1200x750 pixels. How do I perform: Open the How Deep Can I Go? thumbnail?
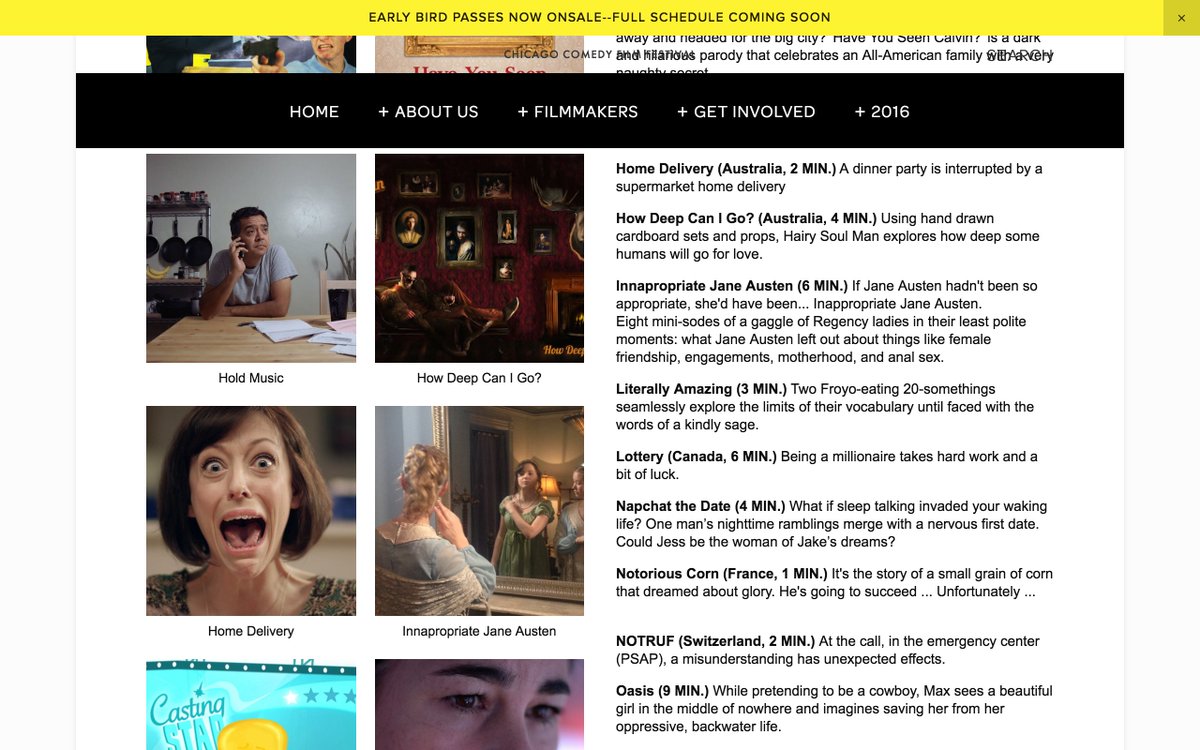479,258
